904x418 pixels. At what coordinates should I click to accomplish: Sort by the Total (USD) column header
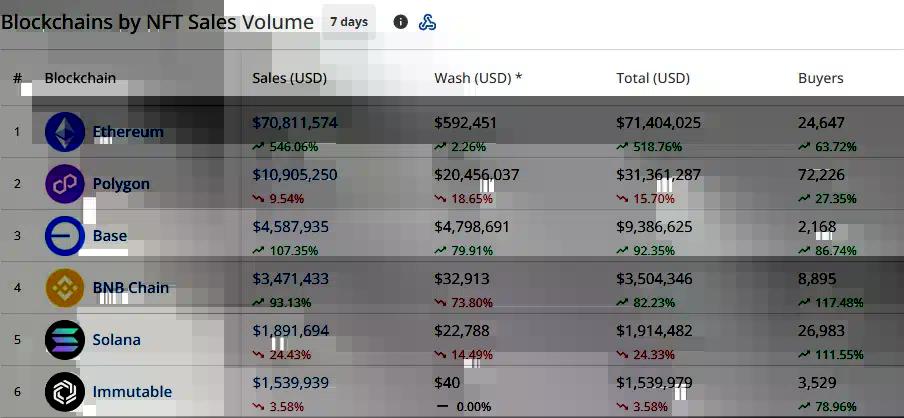click(x=653, y=78)
